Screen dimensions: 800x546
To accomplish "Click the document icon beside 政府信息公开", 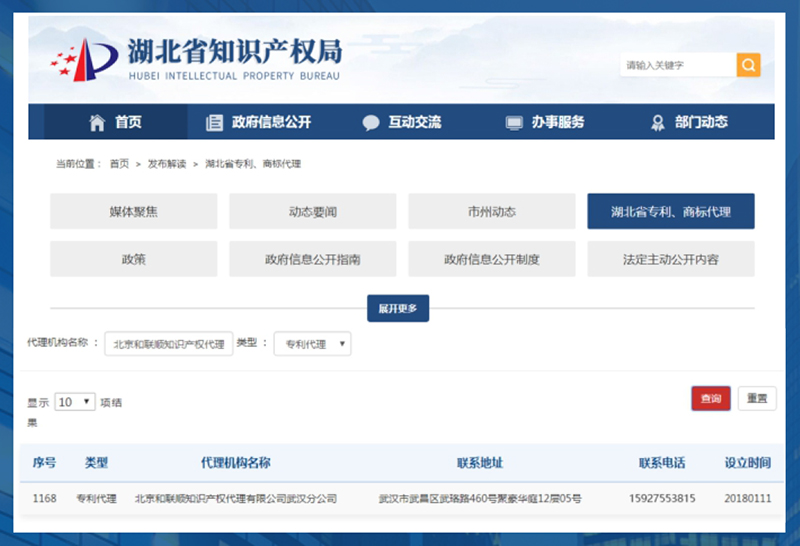I will [214, 123].
